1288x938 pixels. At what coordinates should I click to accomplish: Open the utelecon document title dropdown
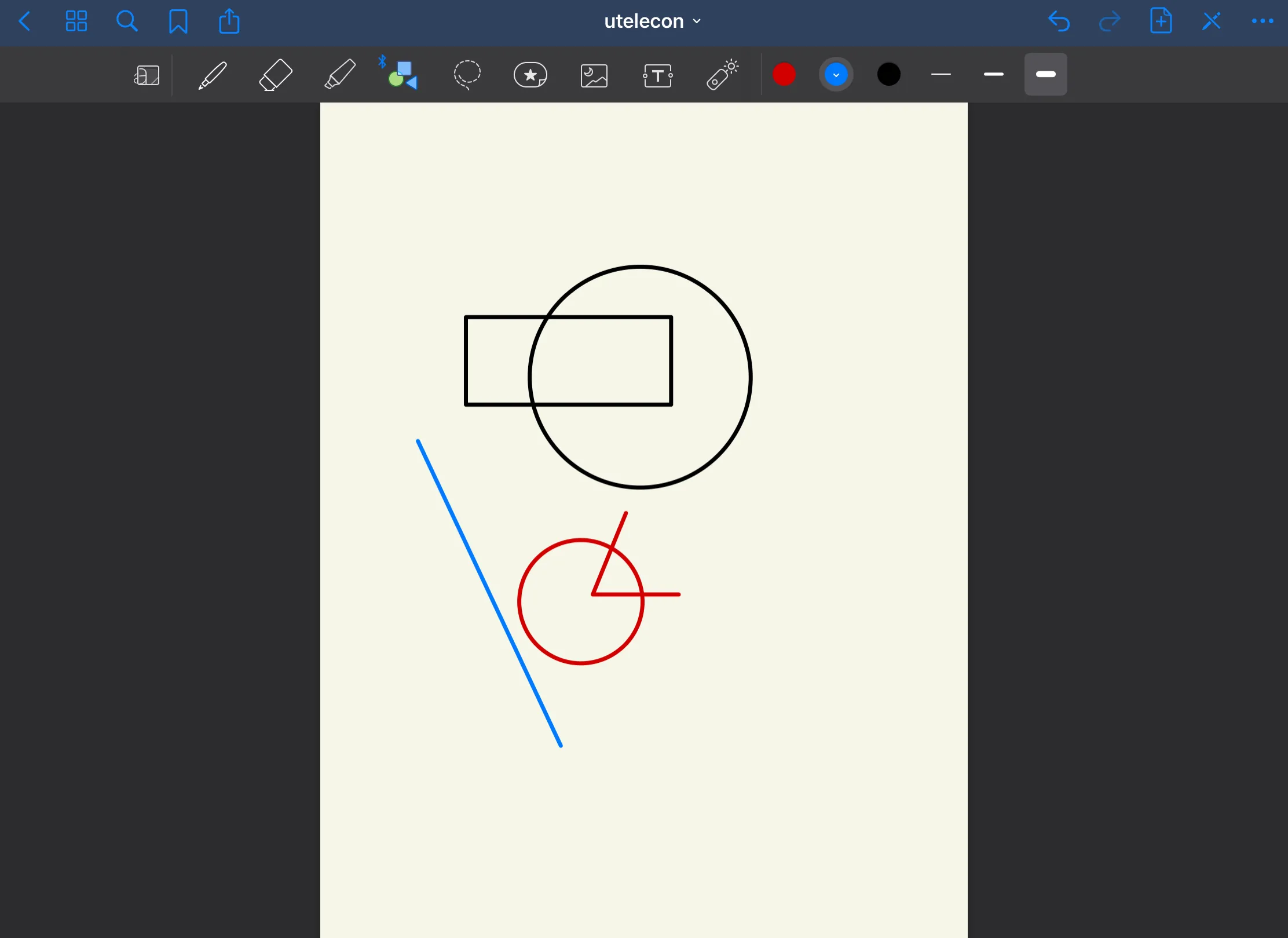pyautogui.click(x=652, y=21)
